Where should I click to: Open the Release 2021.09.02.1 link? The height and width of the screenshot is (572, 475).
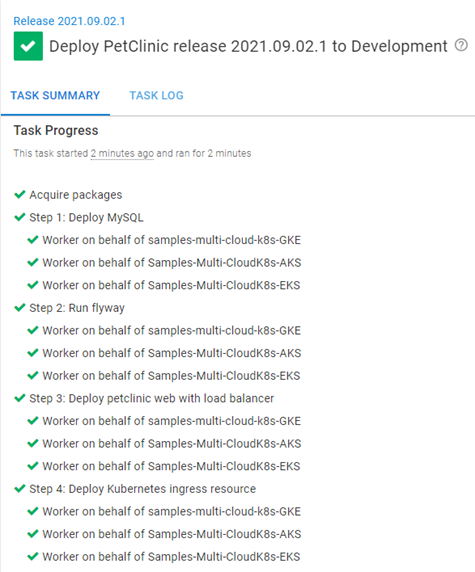[69, 21]
